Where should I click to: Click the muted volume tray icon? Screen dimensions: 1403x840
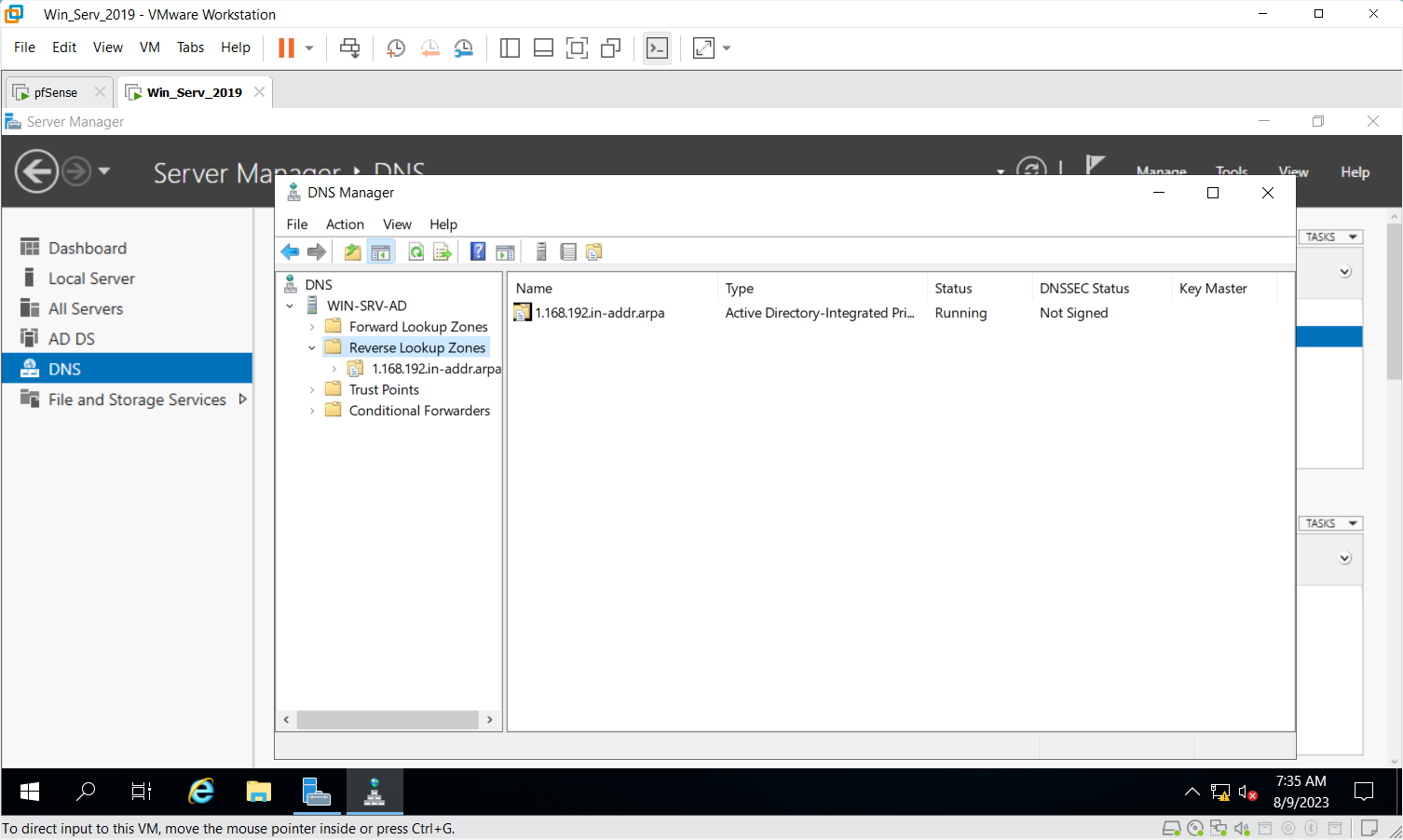click(1247, 793)
